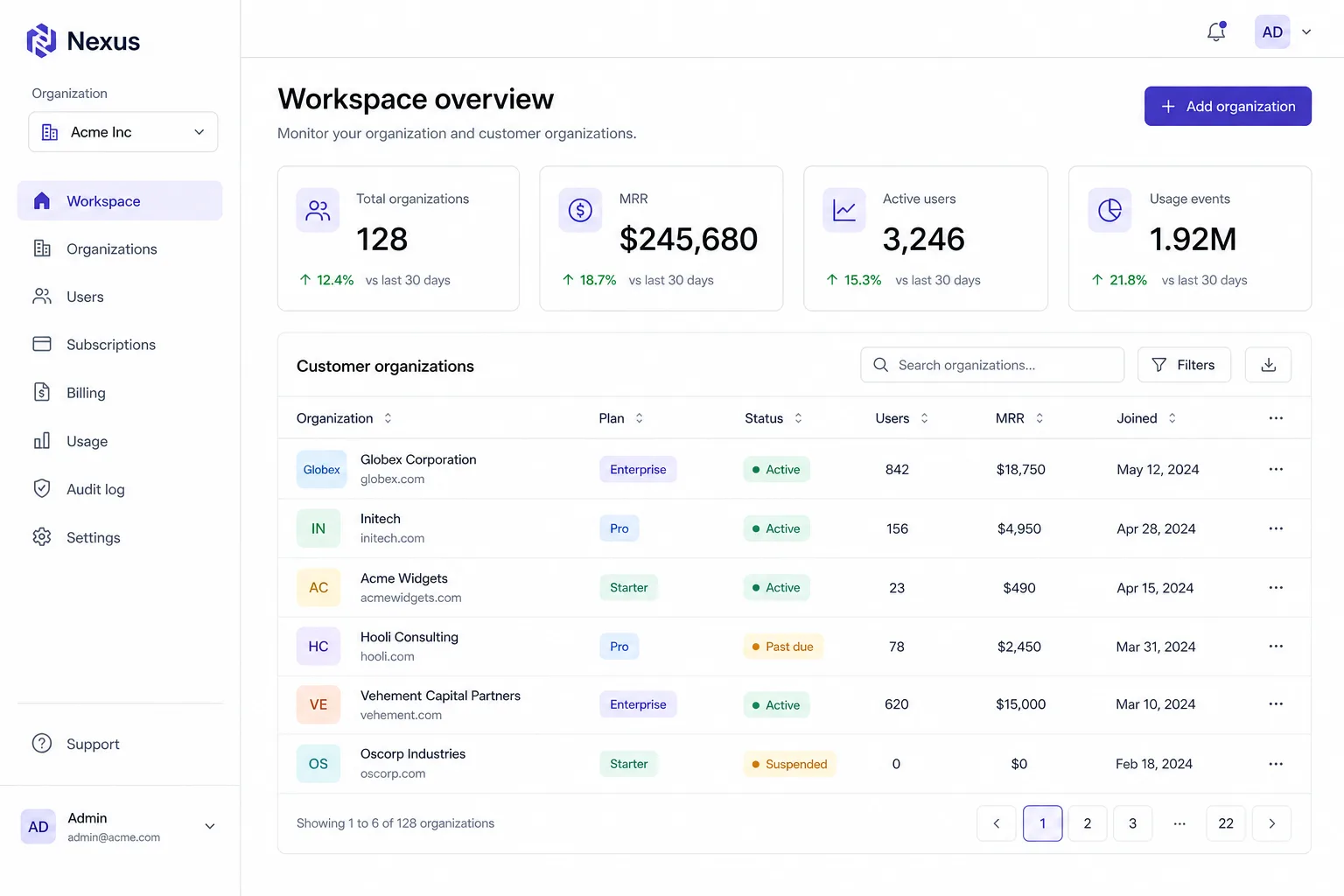Screen dimensions: 1344x896
Task: Click the Hooli HC avatar
Action: (318, 646)
